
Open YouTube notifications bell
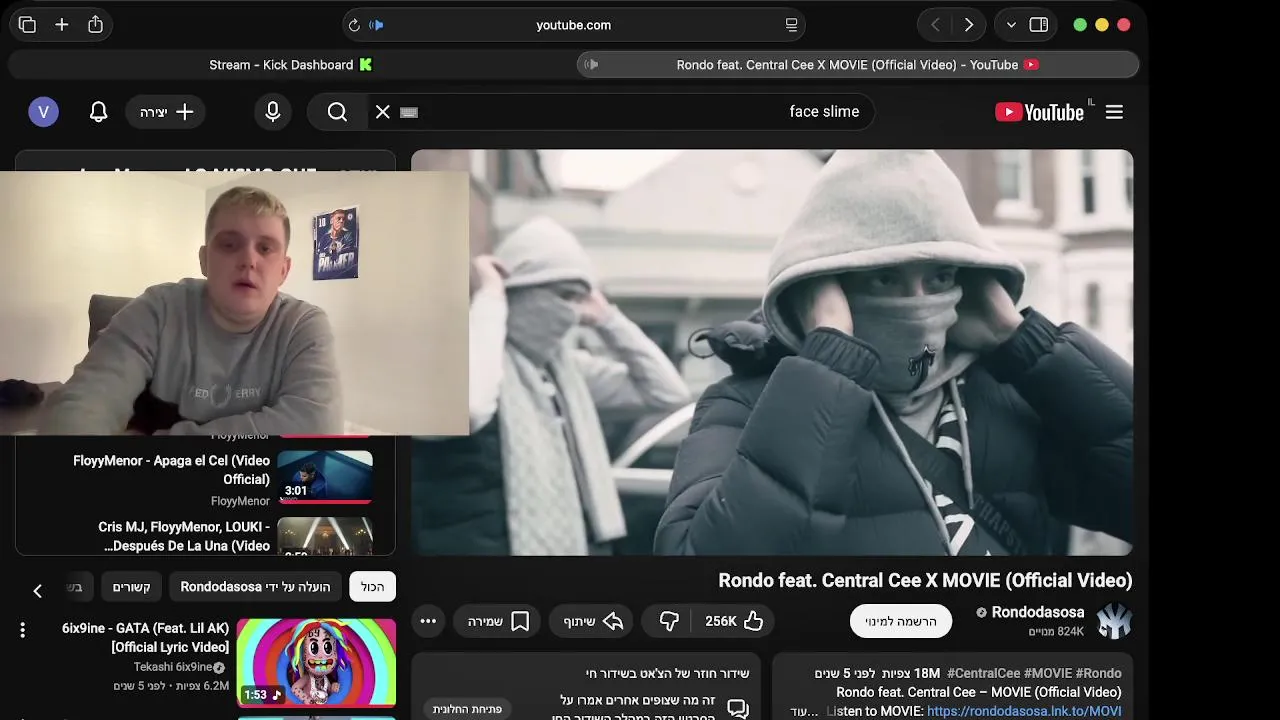pyautogui.click(x=98, y=112)
